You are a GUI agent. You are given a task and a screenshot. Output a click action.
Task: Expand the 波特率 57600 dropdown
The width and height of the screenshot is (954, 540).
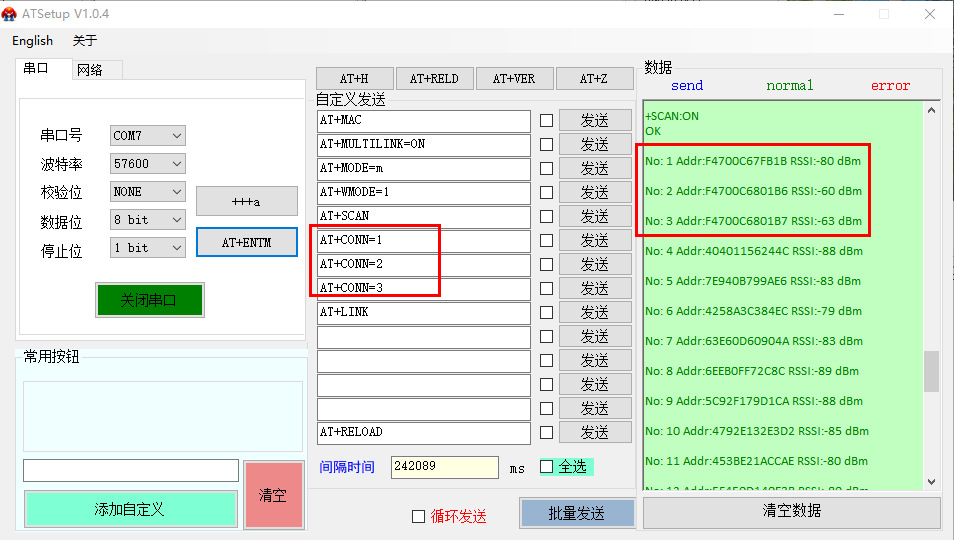148,163
